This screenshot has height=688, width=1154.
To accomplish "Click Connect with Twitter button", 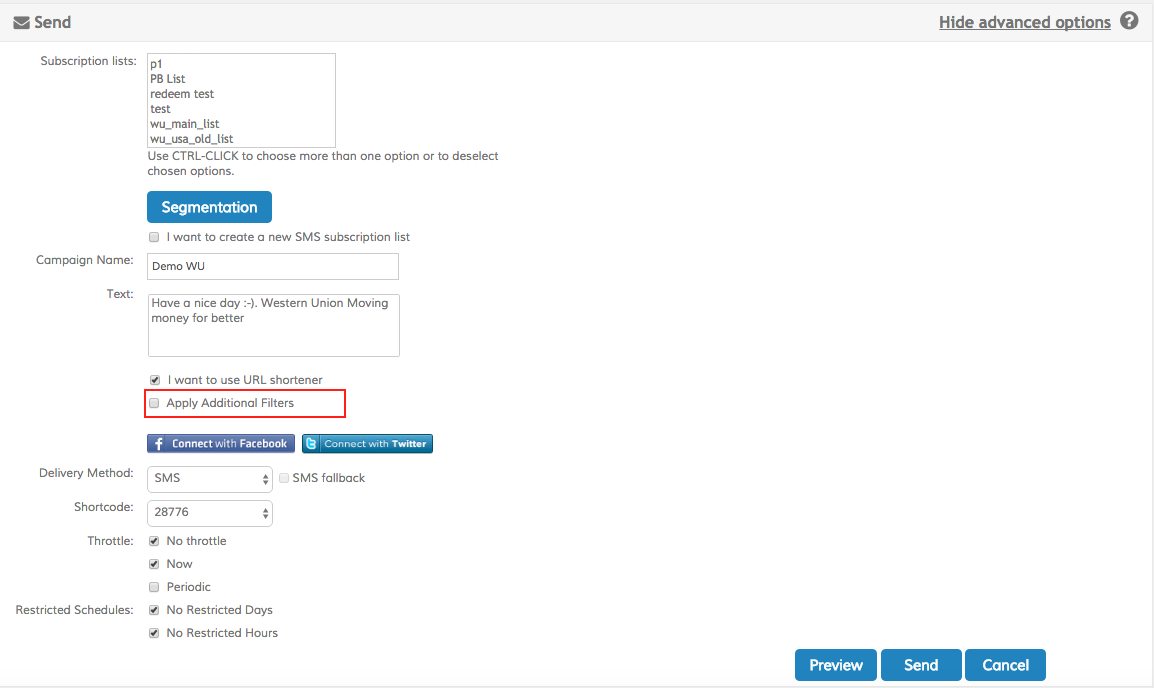I will click(367, 444).
